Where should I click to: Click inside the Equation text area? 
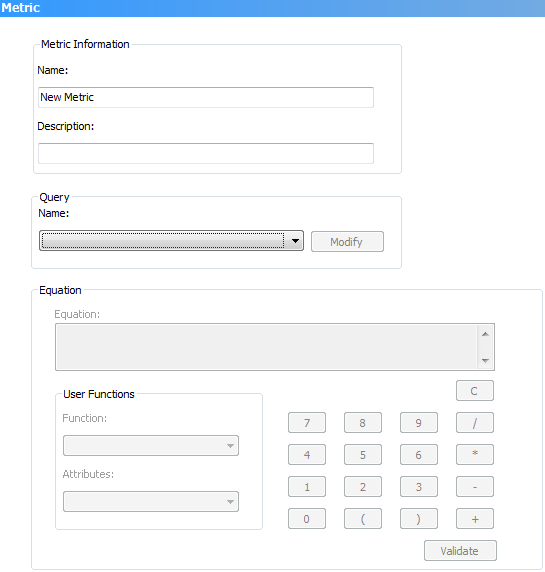(266, 347)
